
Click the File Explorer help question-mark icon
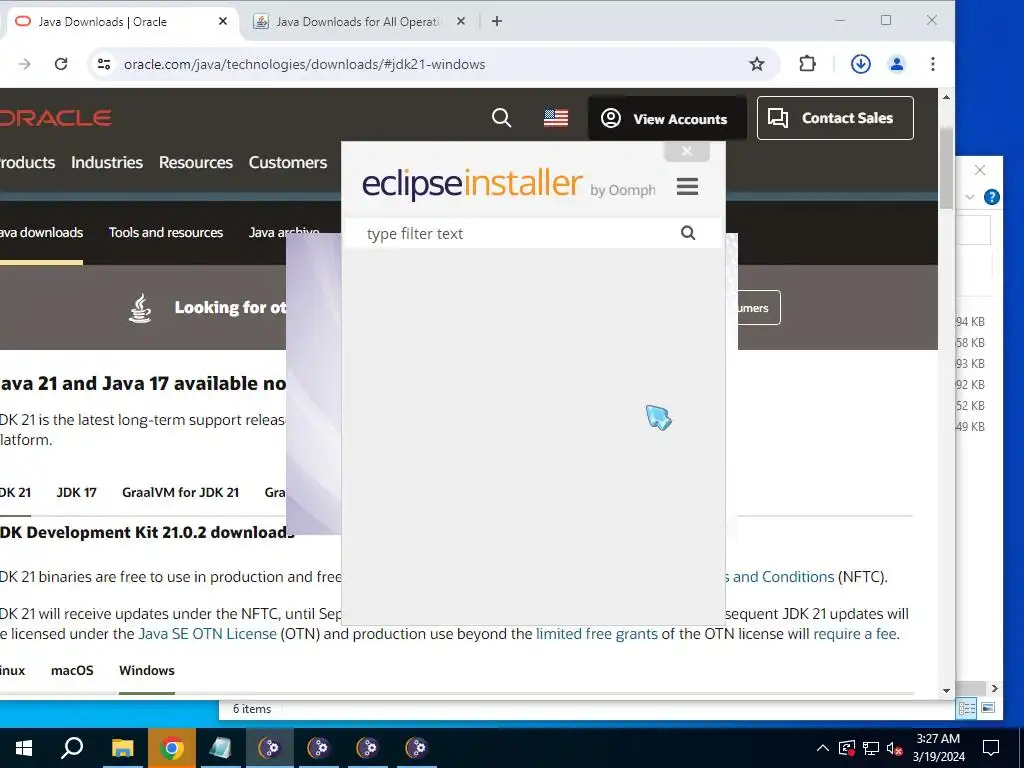point(991,197)
